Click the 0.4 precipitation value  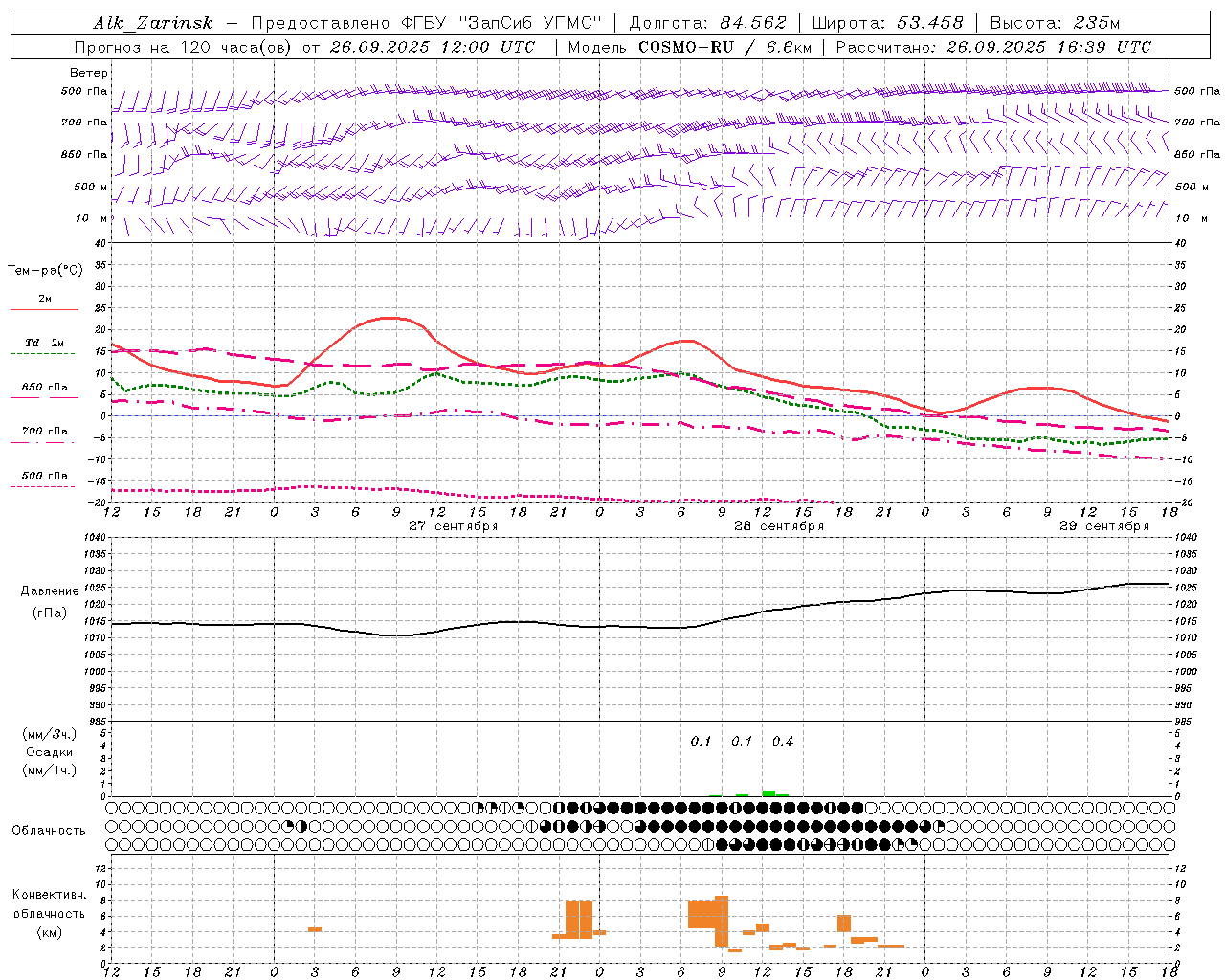783,741
